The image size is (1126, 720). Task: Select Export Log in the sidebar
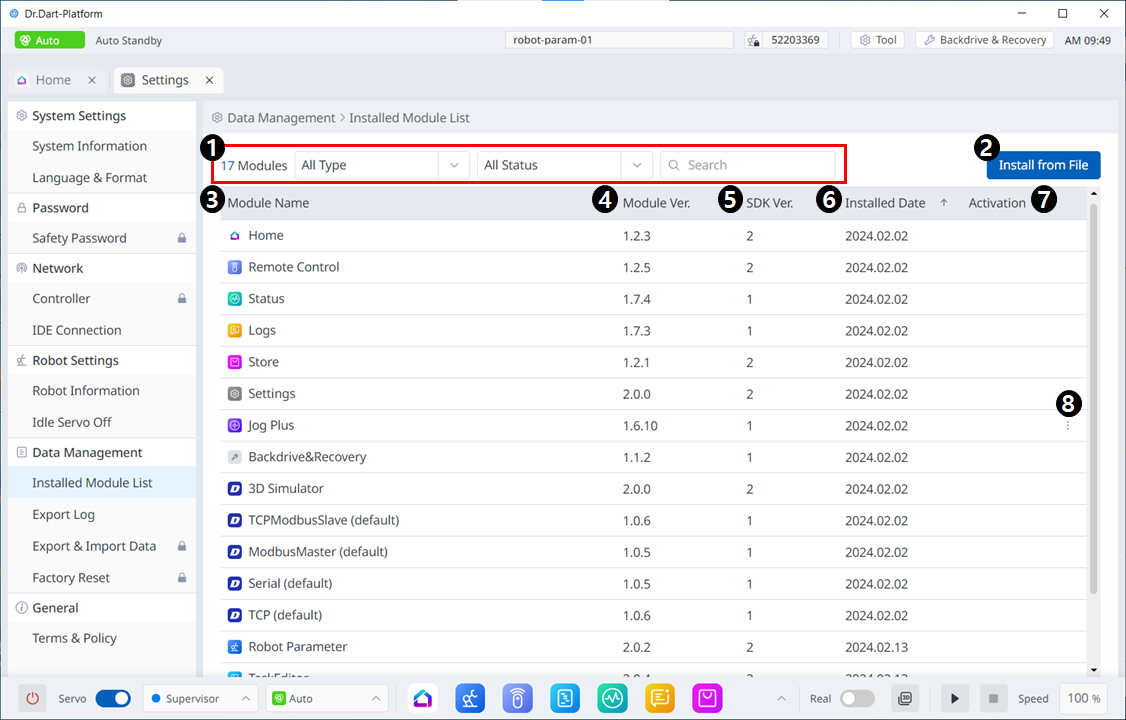(x=63, y=514)
